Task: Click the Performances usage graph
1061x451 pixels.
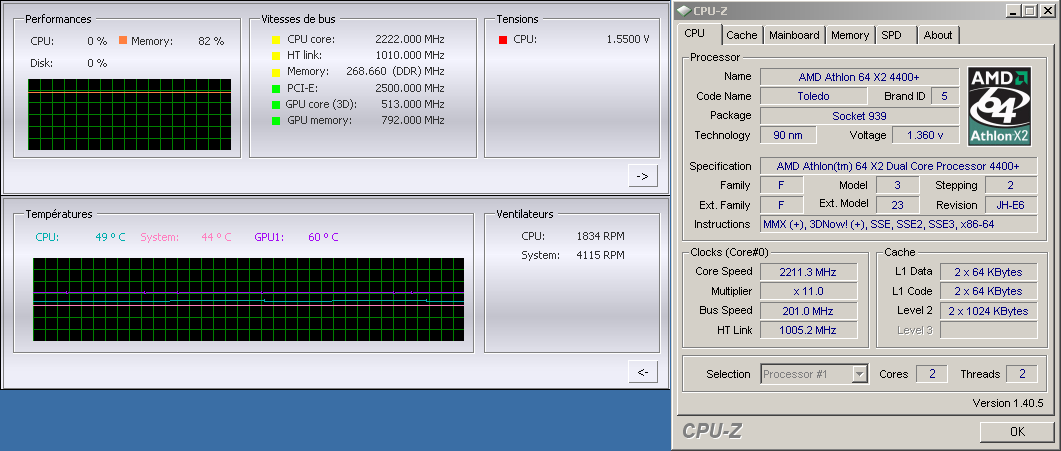Action: tap(129, 114)
